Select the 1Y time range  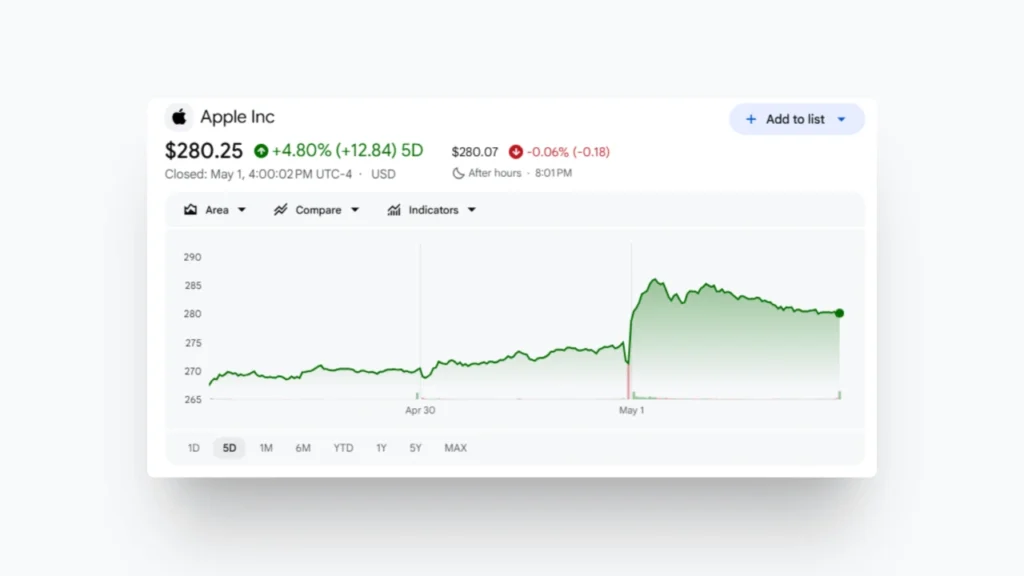click(381, 448)
